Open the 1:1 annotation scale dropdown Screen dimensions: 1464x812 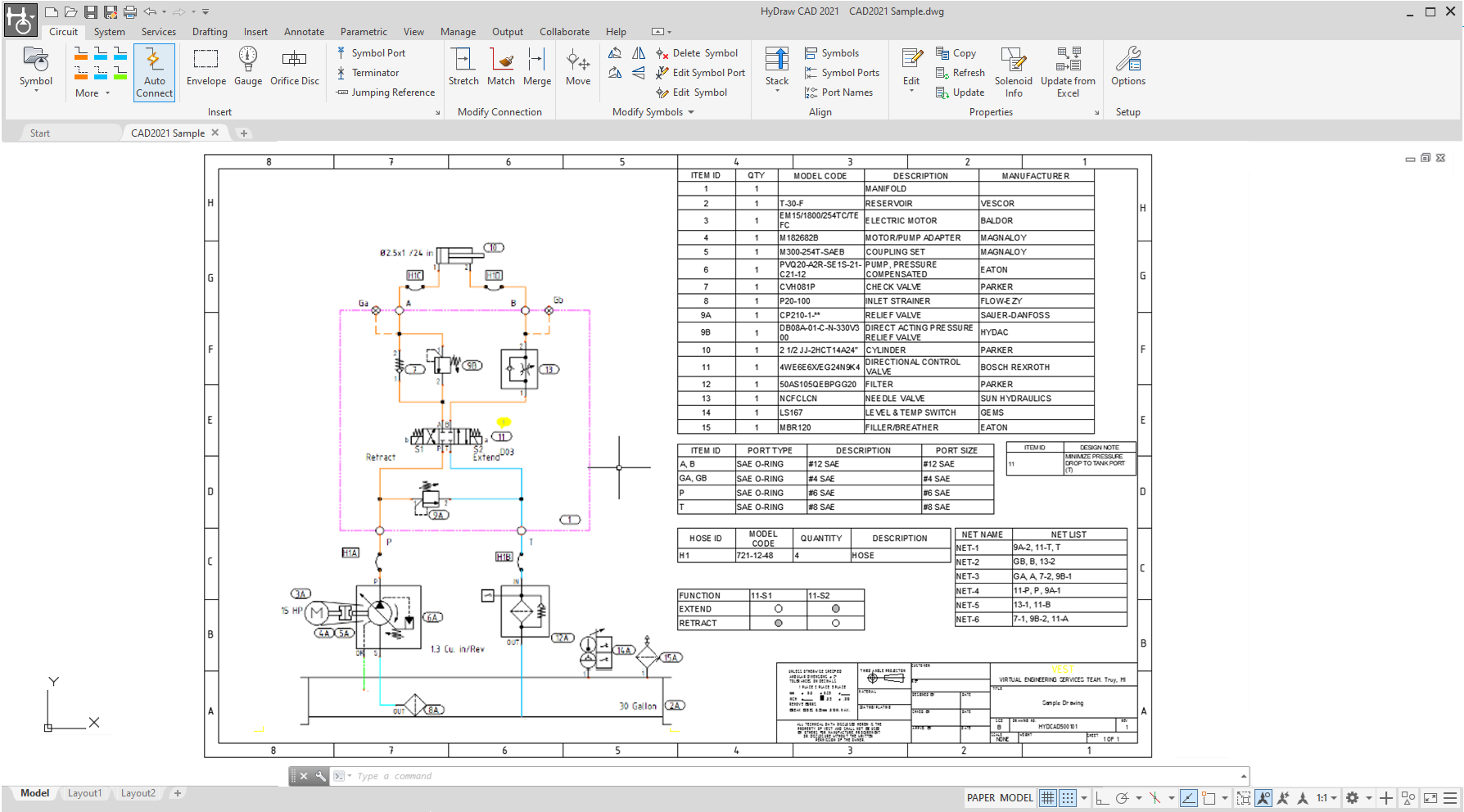click(1326, 798)
